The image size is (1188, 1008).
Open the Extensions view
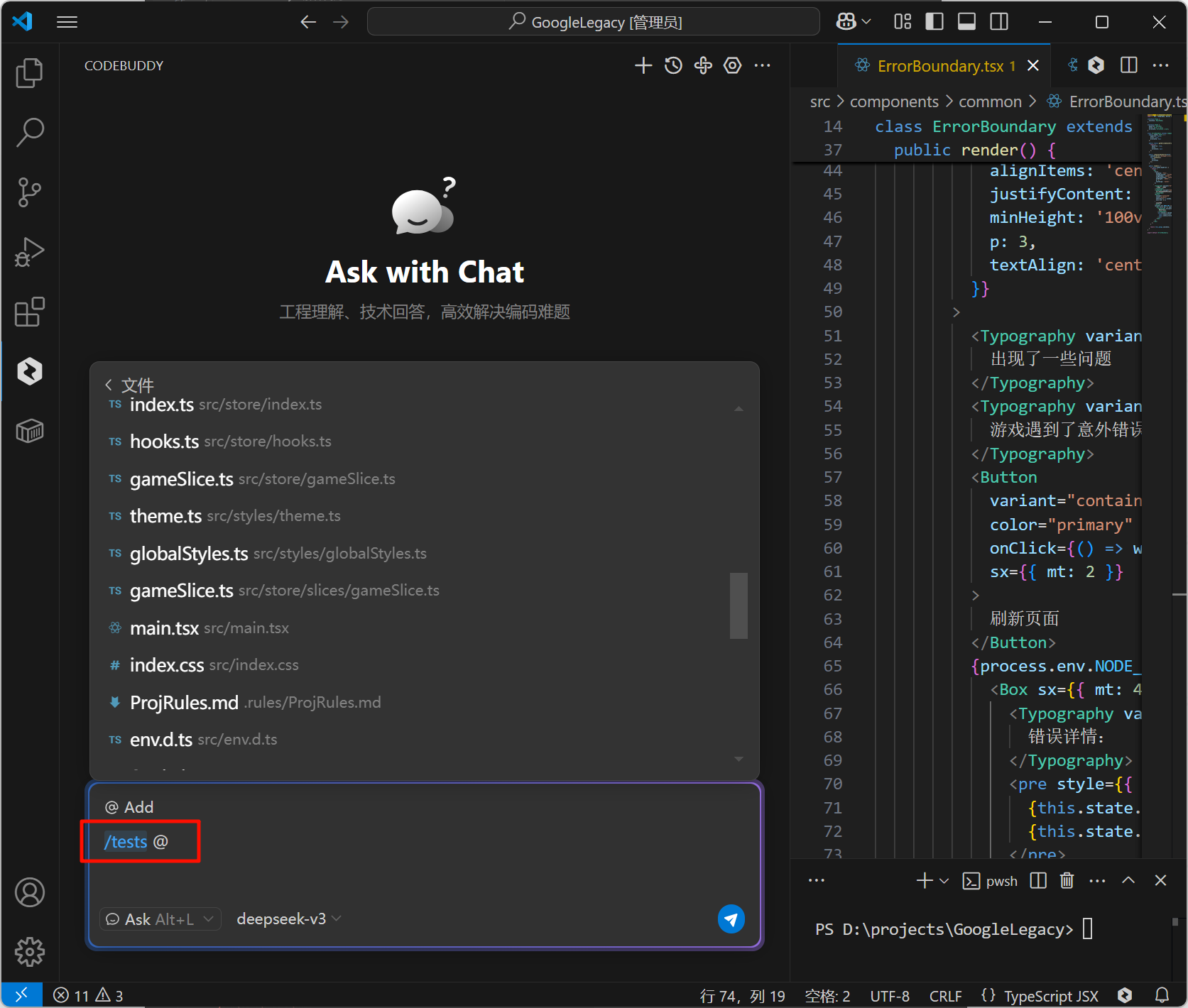pyautogui.click(x=29, y=312)
